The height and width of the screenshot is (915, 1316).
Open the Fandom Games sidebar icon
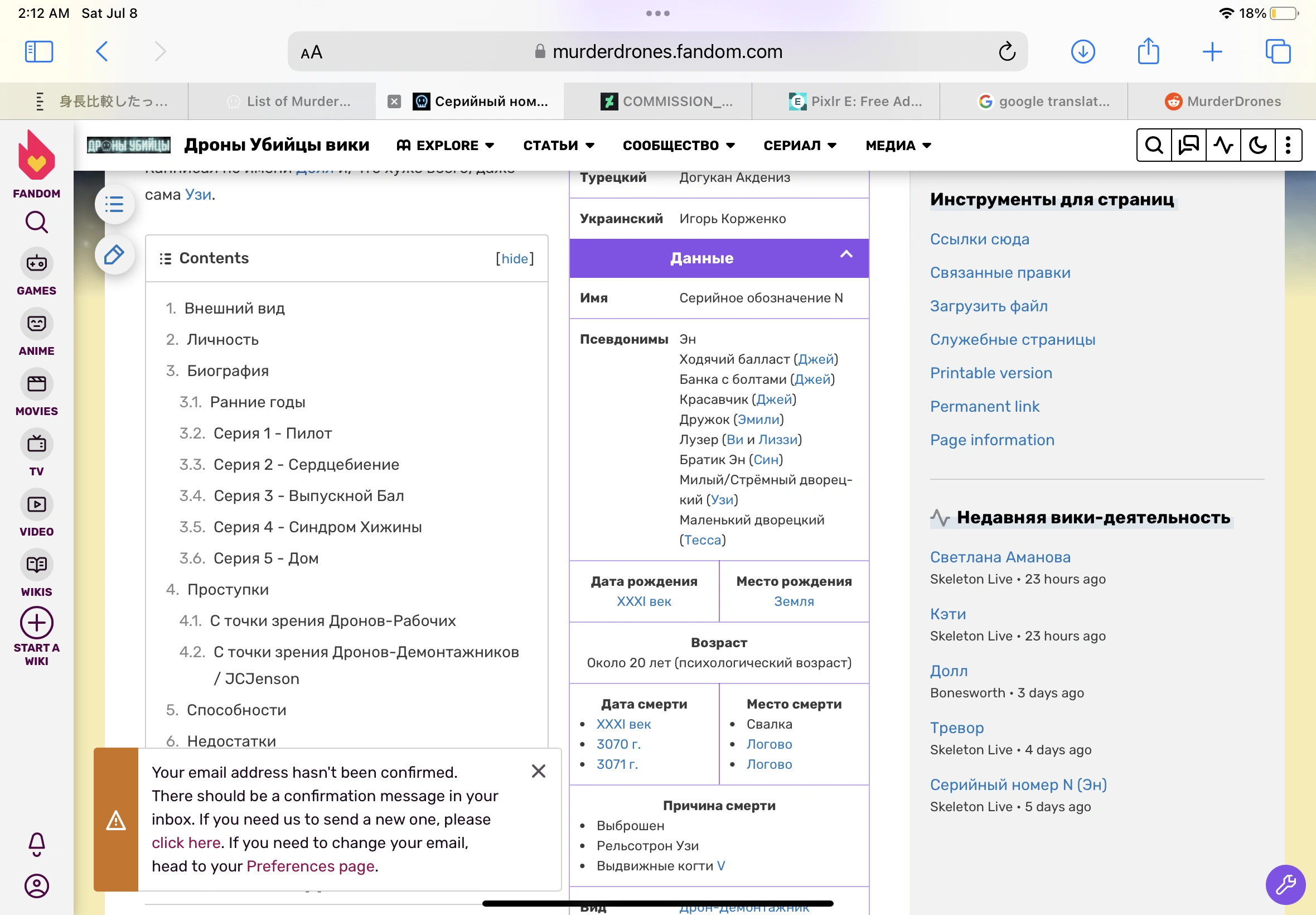[37, 264]
